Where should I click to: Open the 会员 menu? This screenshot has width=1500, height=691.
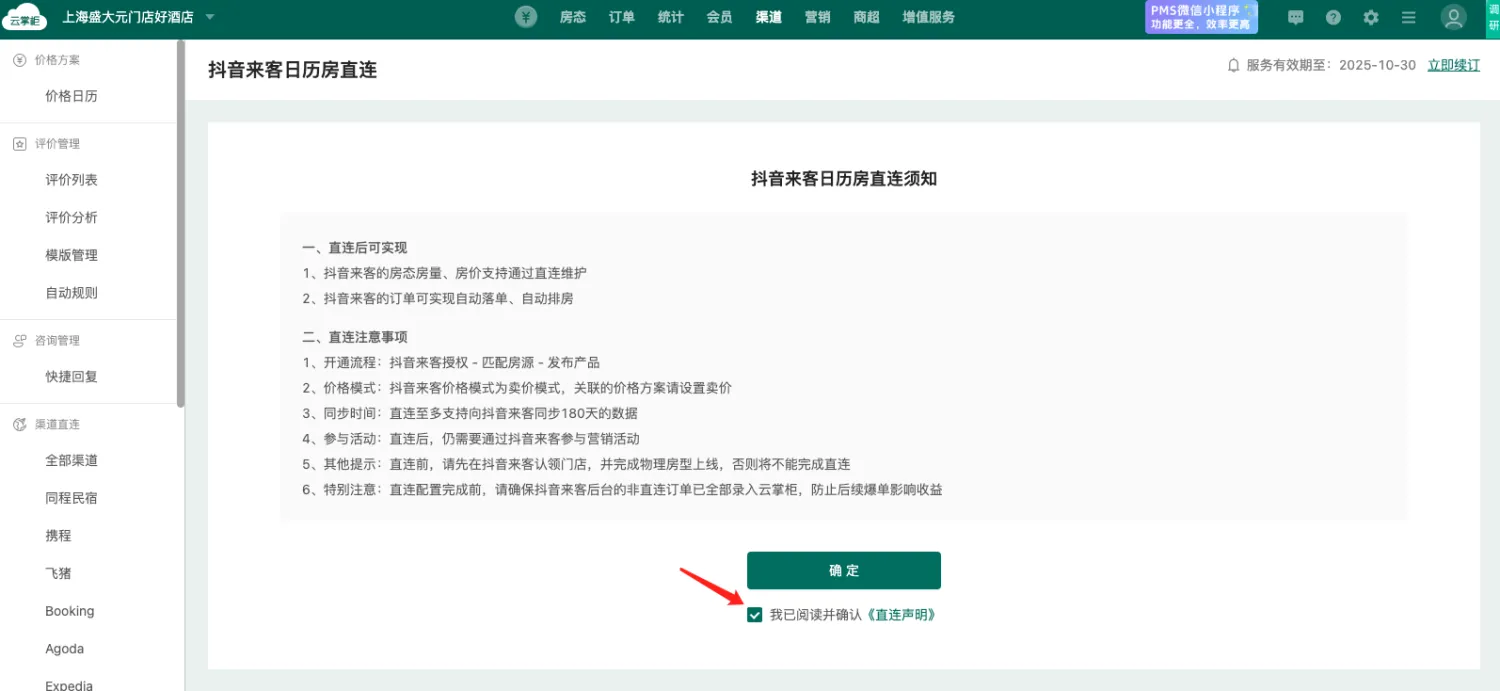point(719,17)
